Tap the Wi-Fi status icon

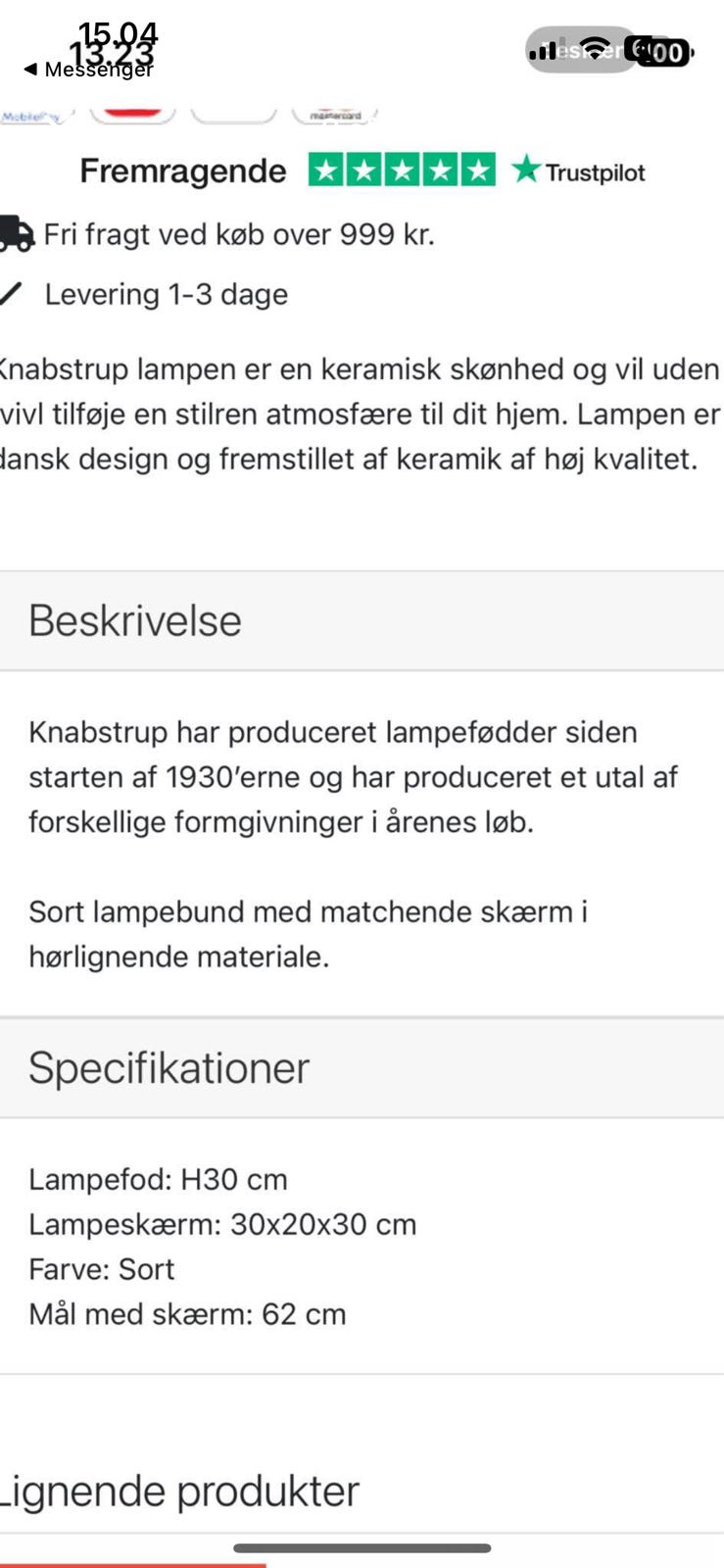click(594, 48)
